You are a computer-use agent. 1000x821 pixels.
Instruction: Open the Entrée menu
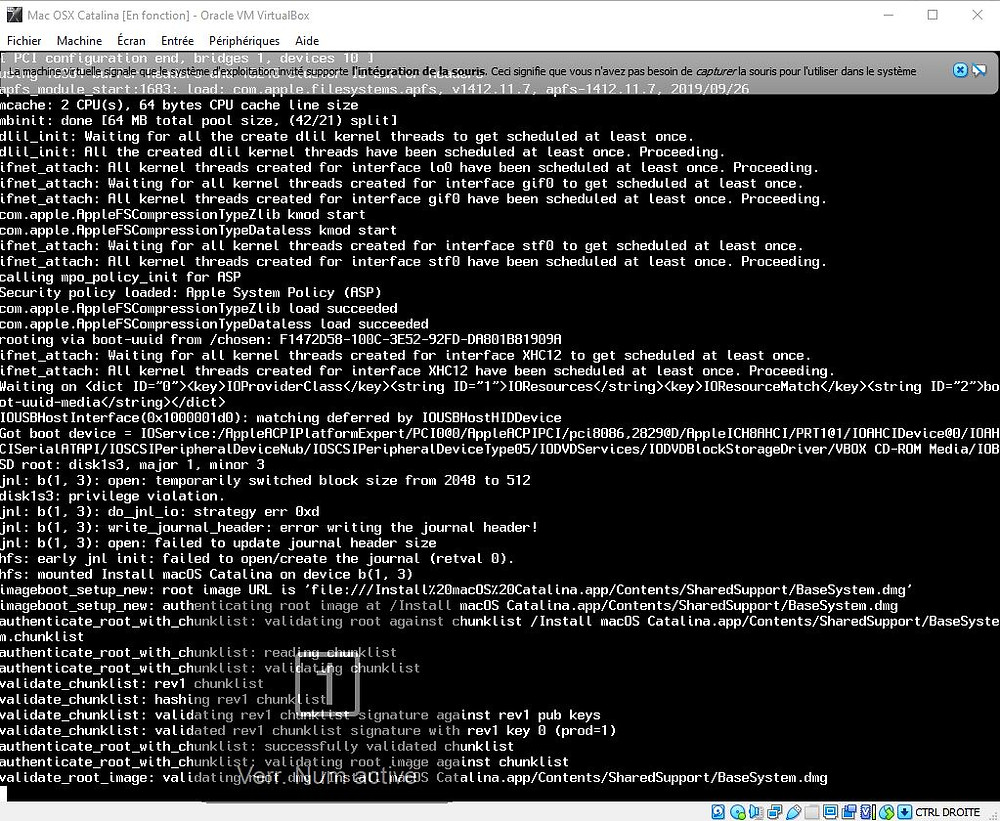tap(177, 41)
